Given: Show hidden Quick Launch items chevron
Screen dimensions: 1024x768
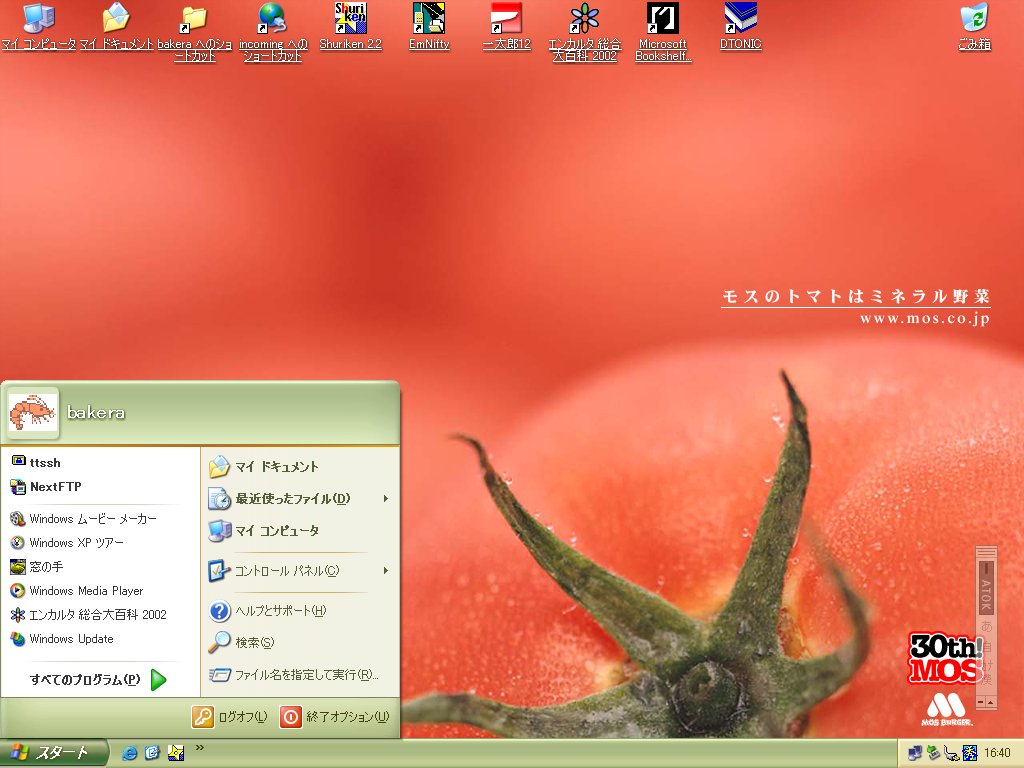Looking at the screenshot, I should (200, 747).
